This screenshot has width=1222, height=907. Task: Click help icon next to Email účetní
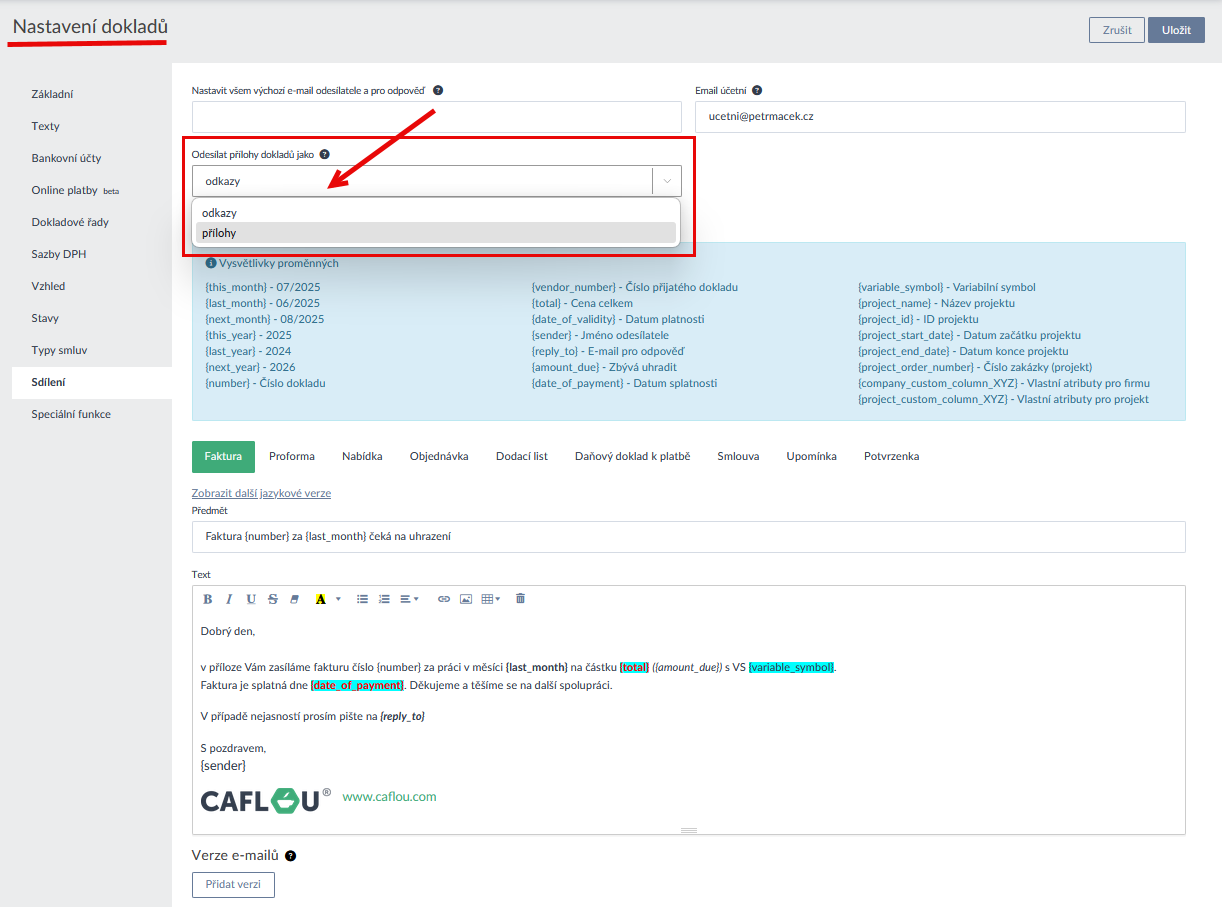click(757, 90)
